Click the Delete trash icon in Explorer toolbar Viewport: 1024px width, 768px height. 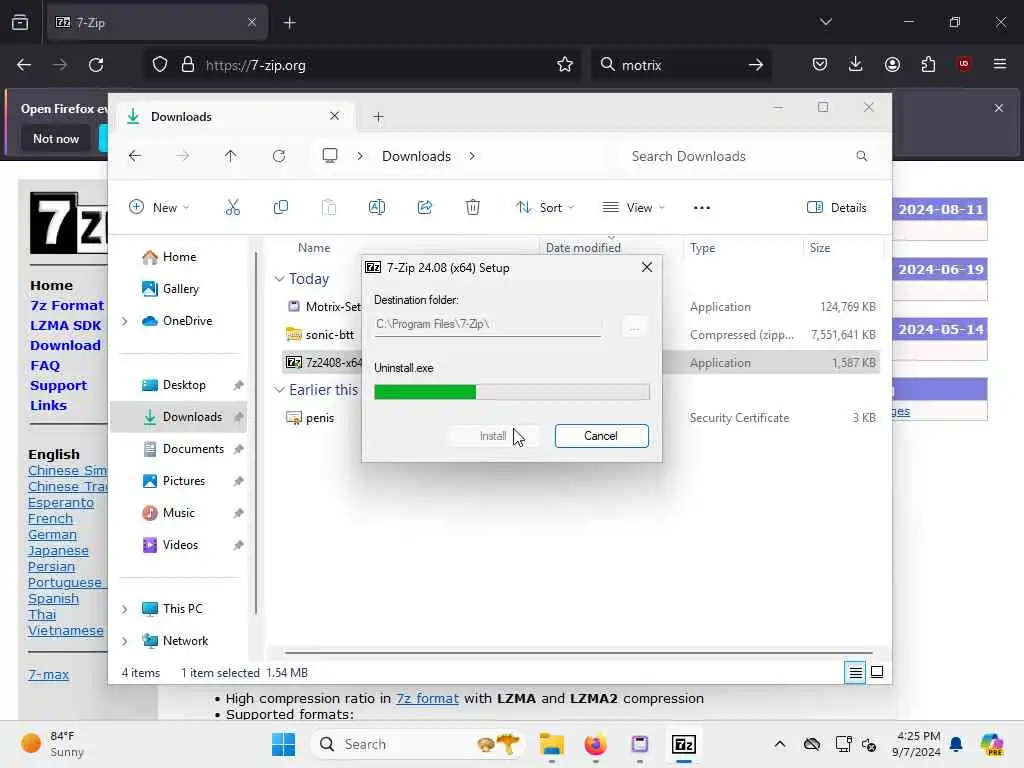pyautogui.click(x=473, y=208)
